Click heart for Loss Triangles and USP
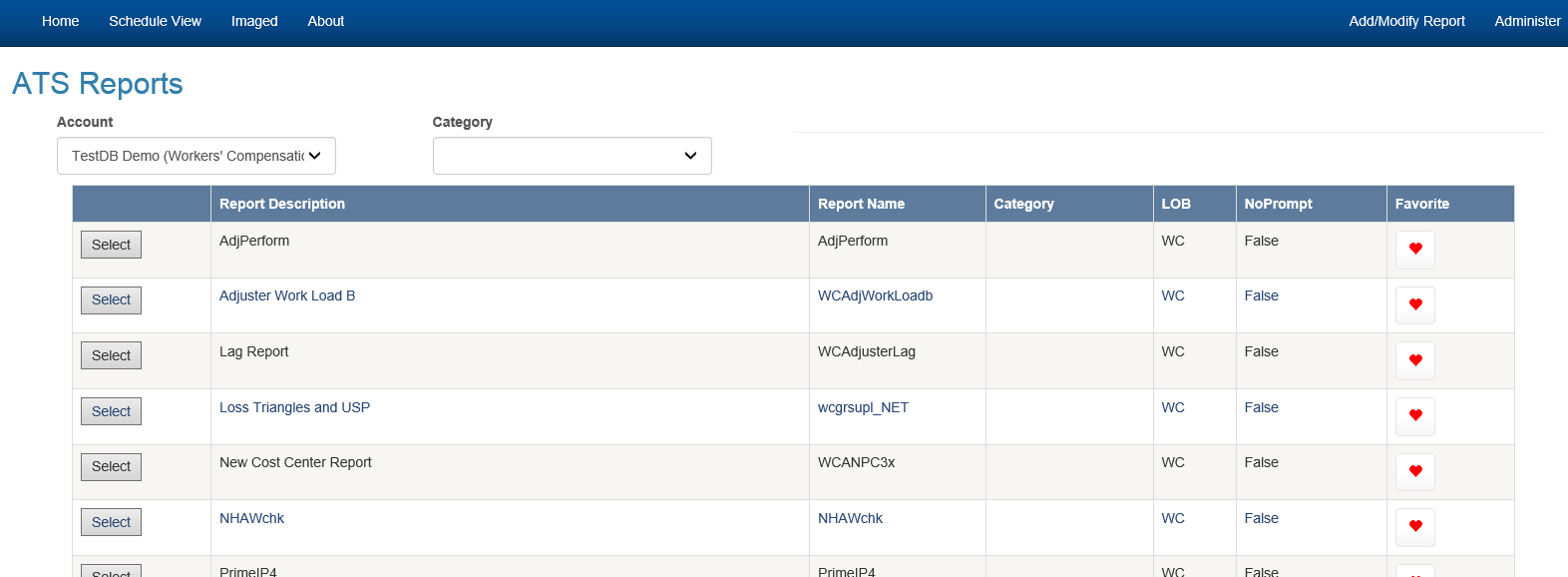This screenshot has height=577, width=1568. [1414, 415]
